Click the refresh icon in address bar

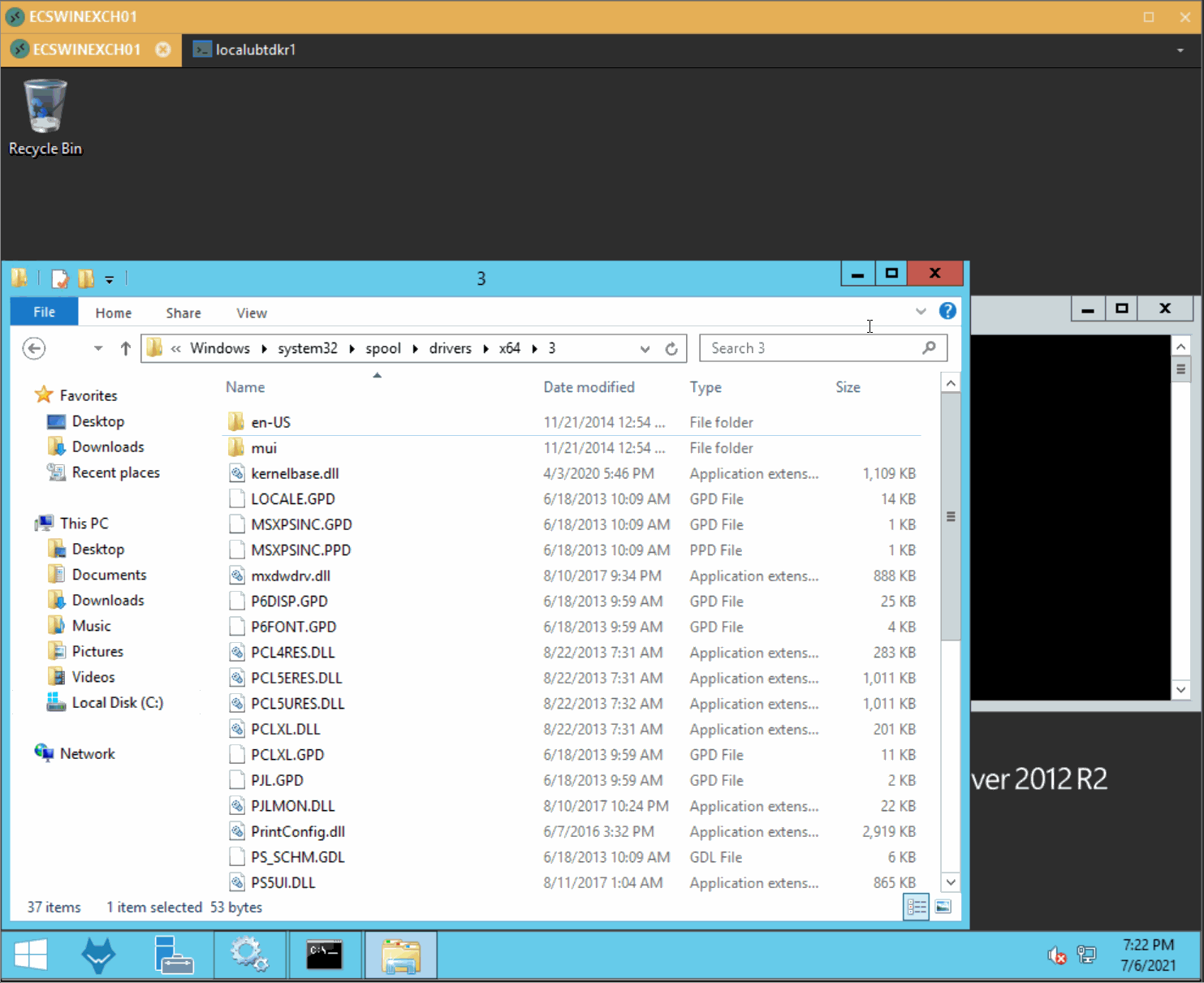[671, 349]
